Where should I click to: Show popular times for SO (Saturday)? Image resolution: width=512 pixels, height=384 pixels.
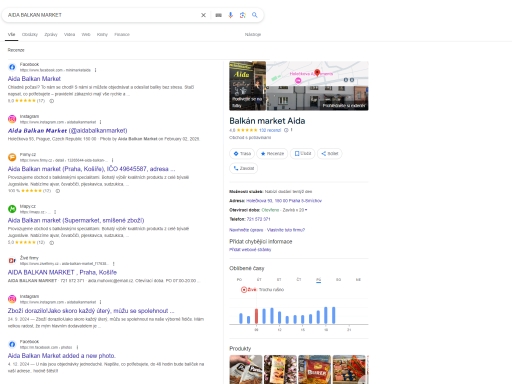click(x=338, y=280)
